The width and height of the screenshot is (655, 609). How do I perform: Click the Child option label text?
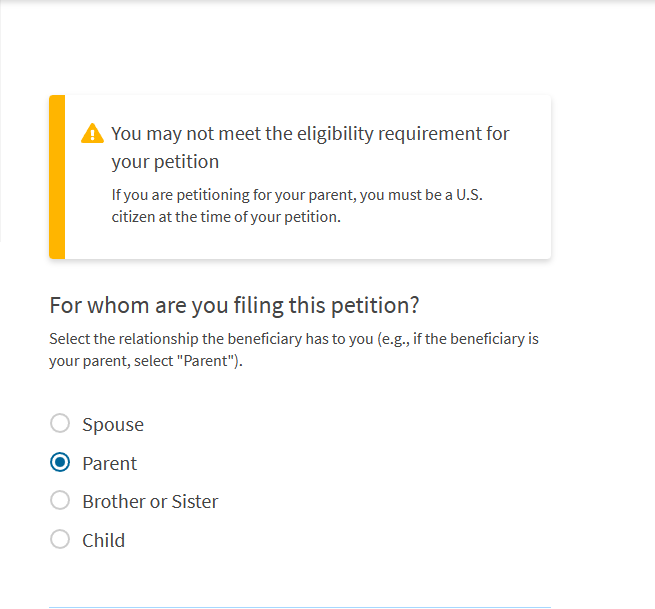coord(104,540)
